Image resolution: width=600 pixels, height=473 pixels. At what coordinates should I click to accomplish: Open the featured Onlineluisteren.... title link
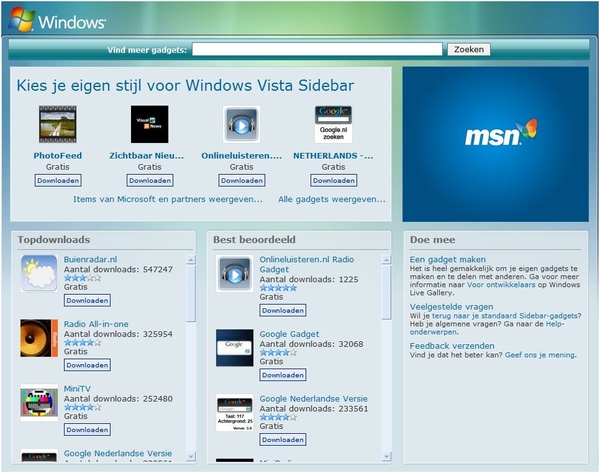241,156
